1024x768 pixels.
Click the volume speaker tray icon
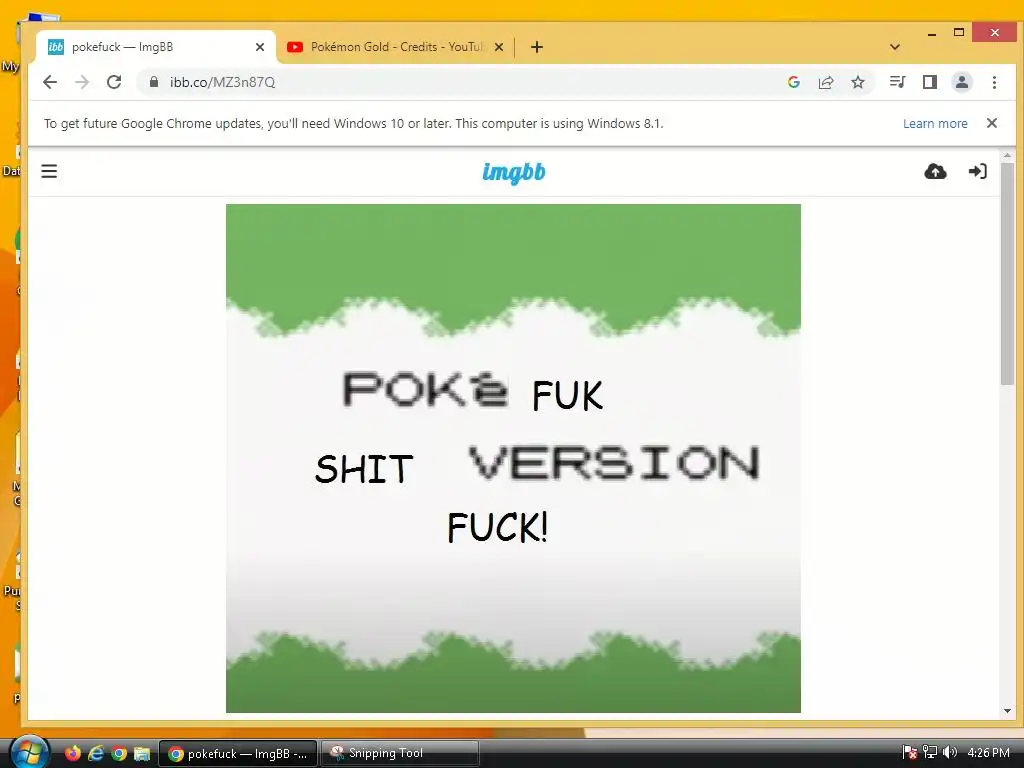pos(950,752)
